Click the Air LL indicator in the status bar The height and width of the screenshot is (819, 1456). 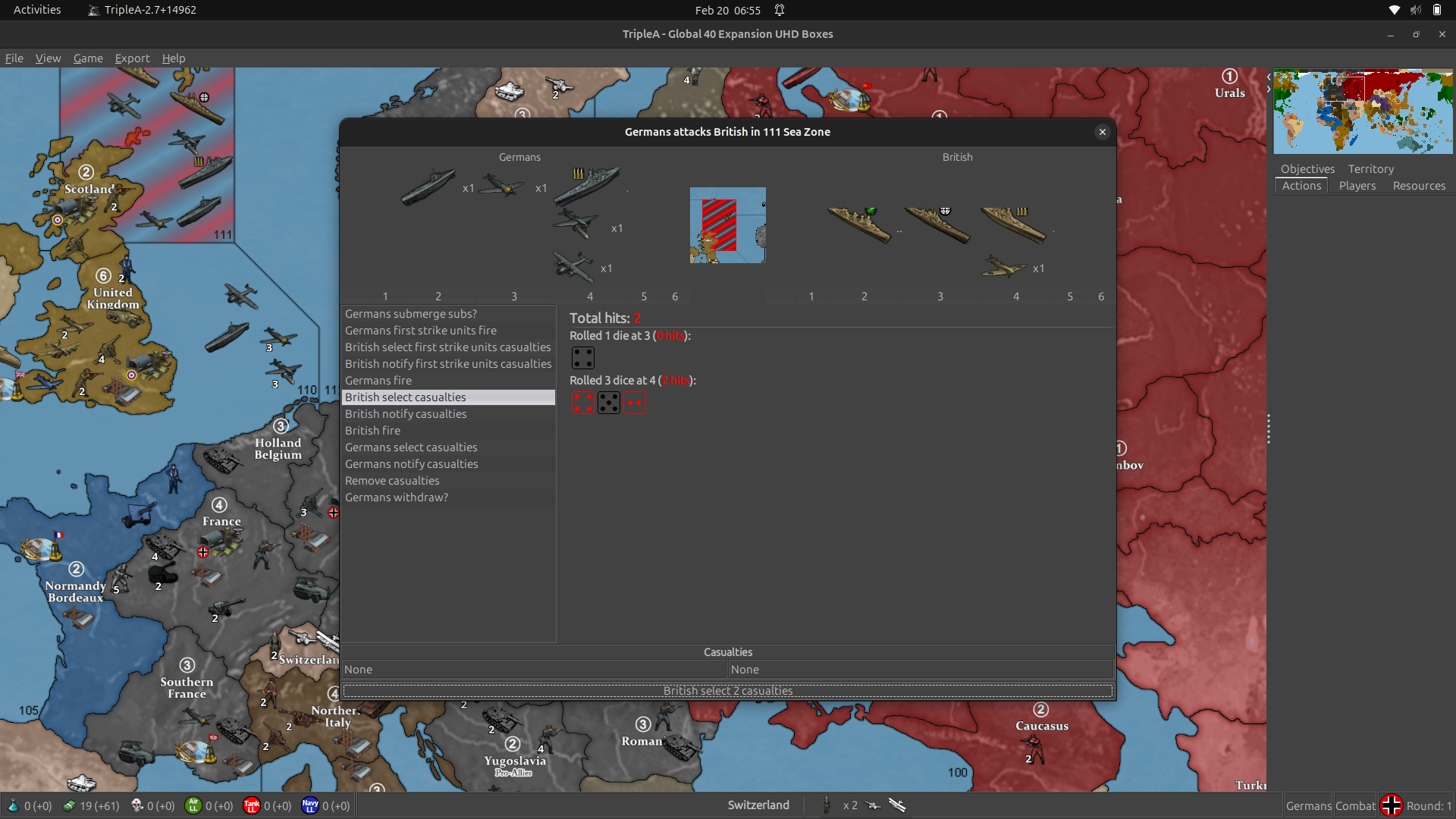pyautogui.click(x=193, y=805)
